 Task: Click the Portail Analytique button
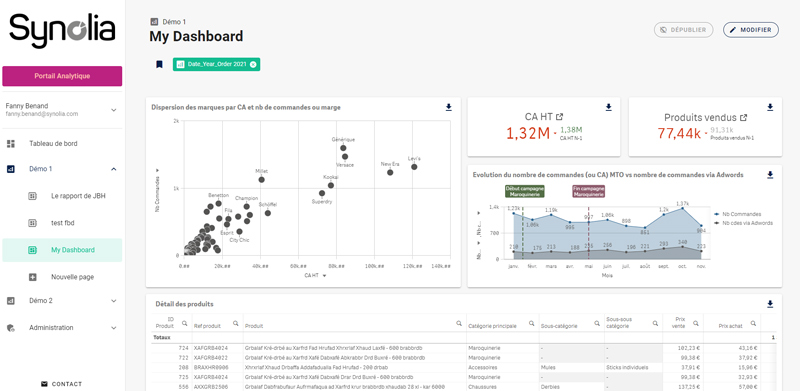(x=62, y=76)
